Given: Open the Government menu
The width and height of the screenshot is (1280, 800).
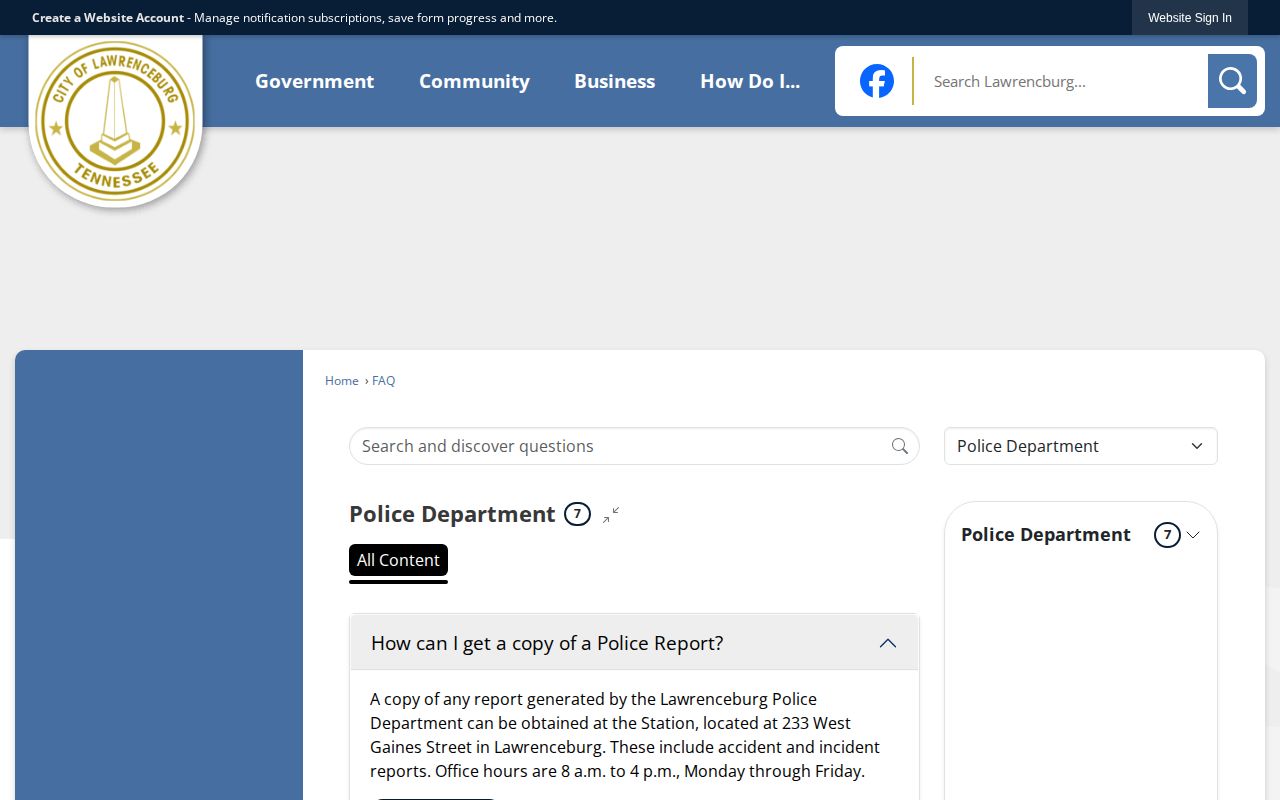Looking at the screenshot, I should coord(315,81).
